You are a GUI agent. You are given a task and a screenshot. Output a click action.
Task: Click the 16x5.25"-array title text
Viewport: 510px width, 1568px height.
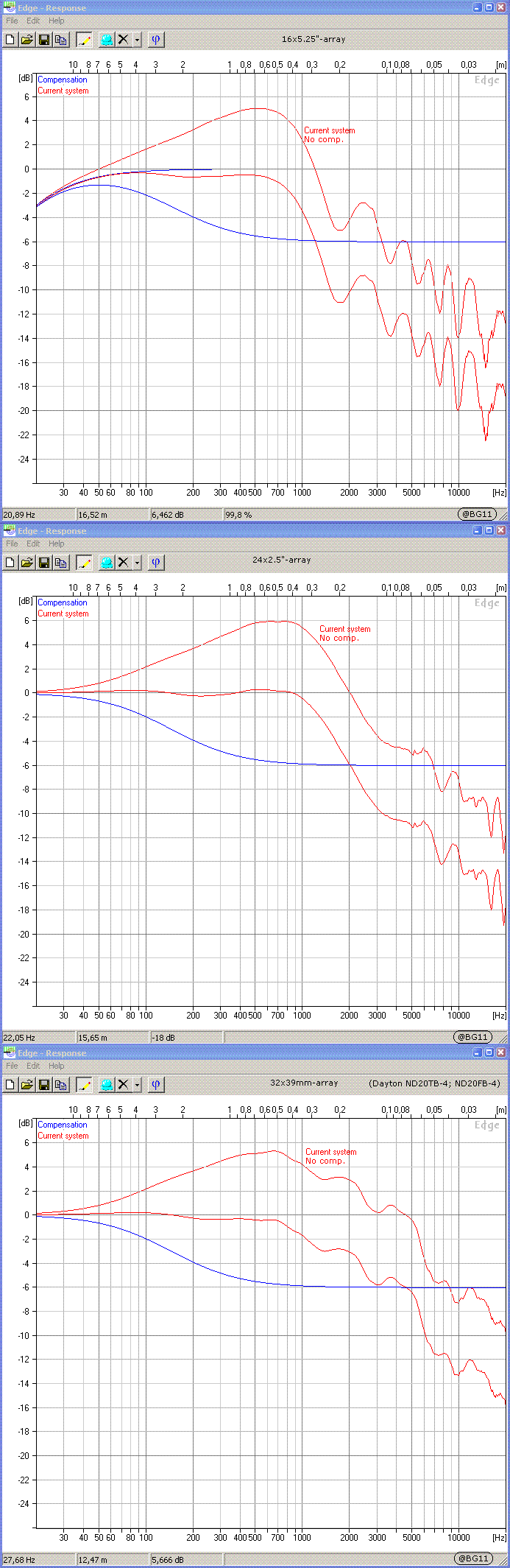314,40
